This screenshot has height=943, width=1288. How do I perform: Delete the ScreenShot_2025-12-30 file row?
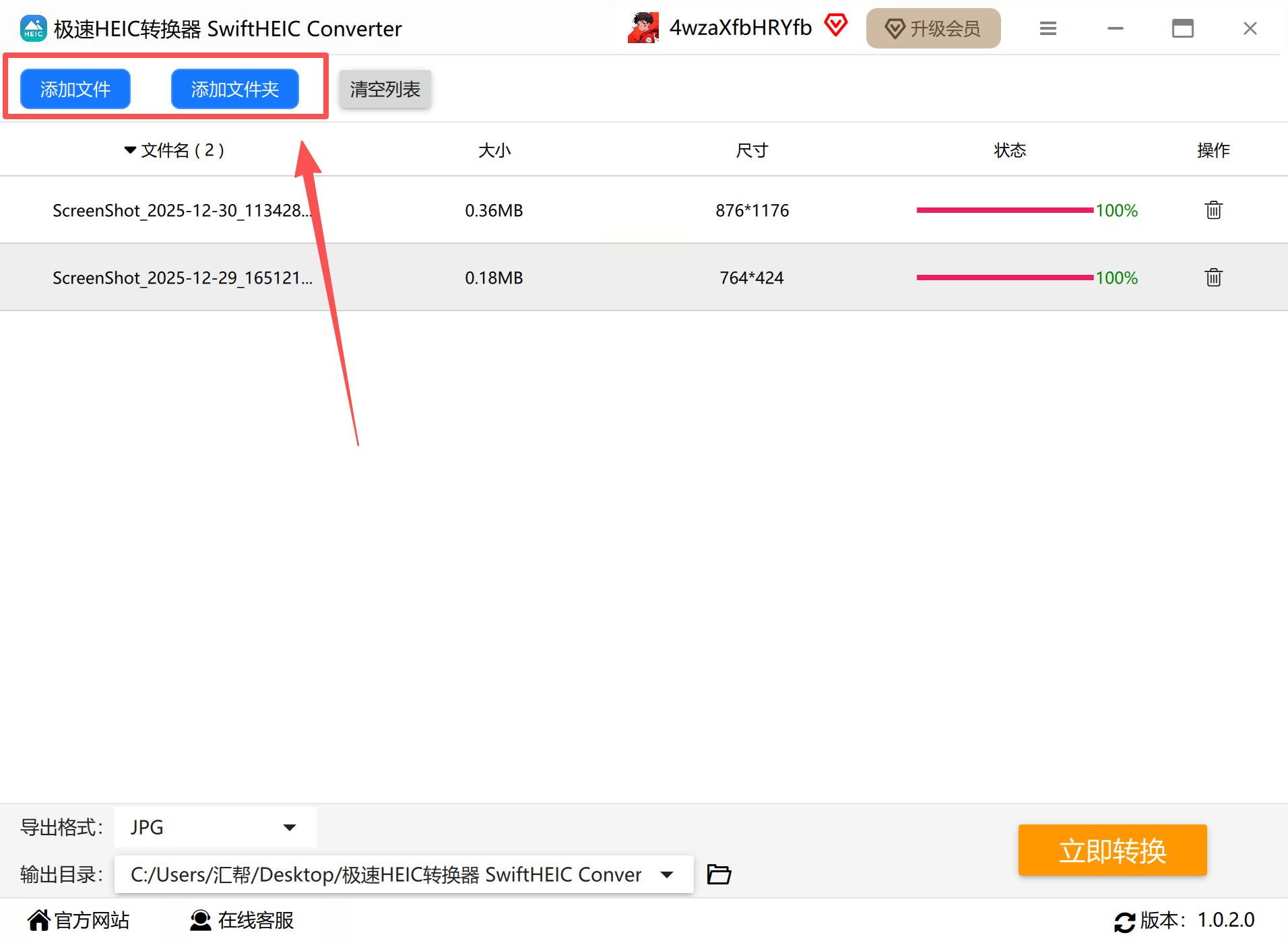click(x=1213, y=210)
